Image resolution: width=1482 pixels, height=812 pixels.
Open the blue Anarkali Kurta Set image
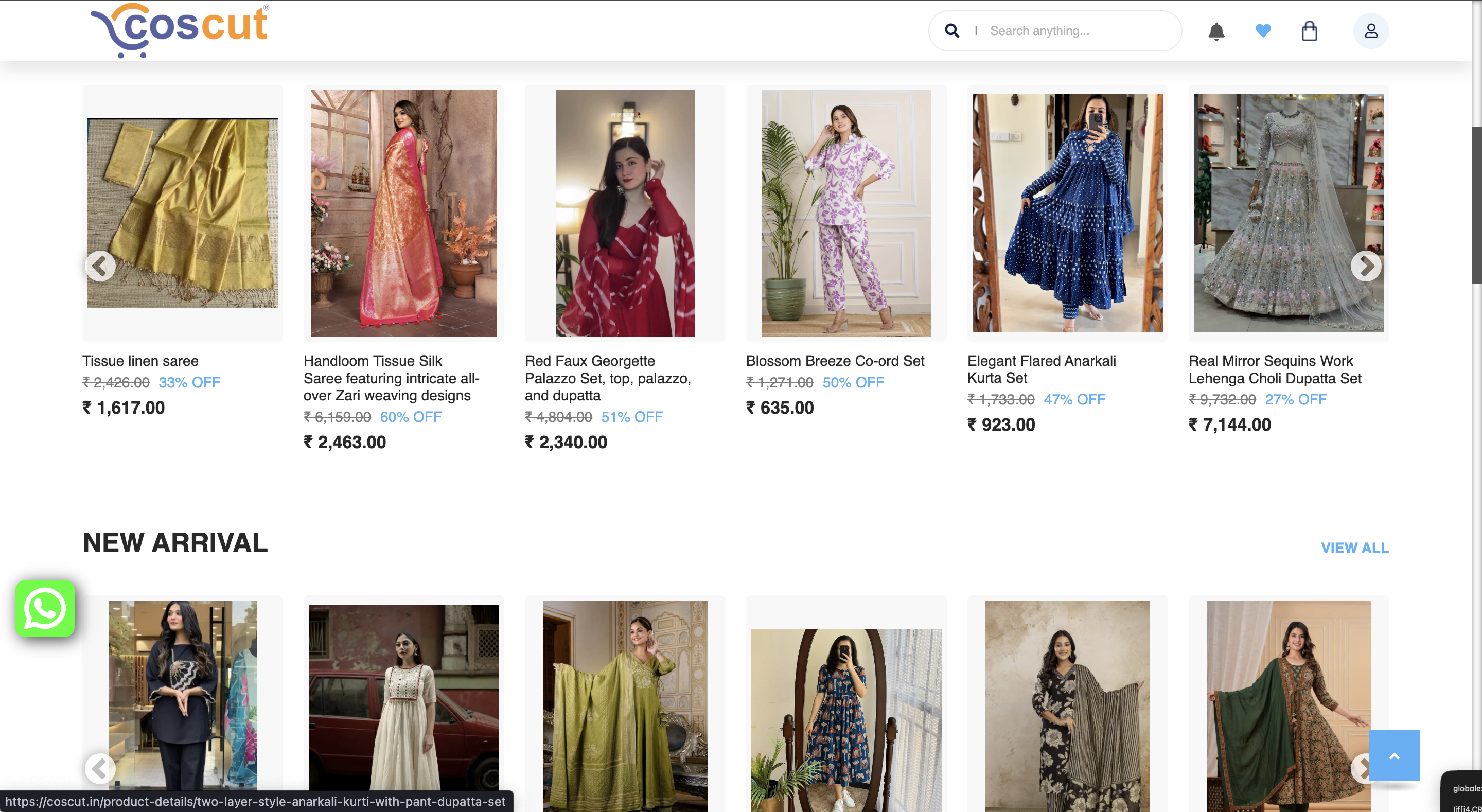pos(1067,213)
